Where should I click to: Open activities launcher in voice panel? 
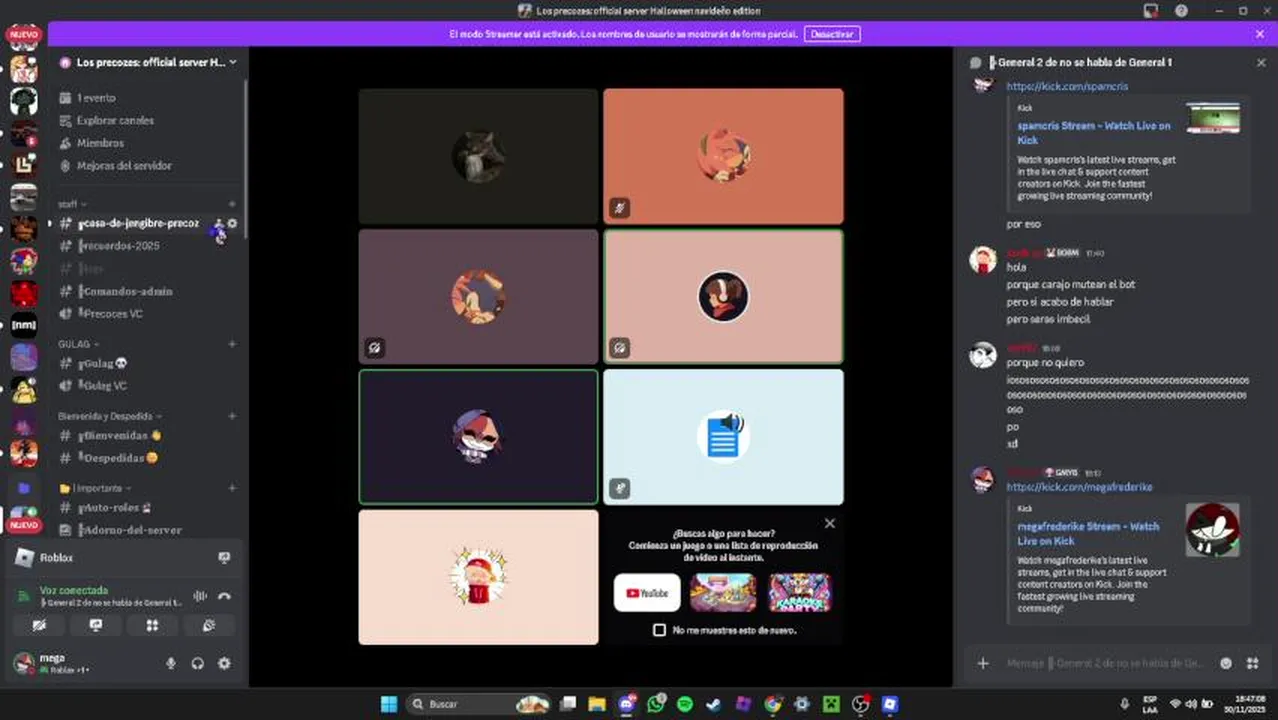click(152, 625)
